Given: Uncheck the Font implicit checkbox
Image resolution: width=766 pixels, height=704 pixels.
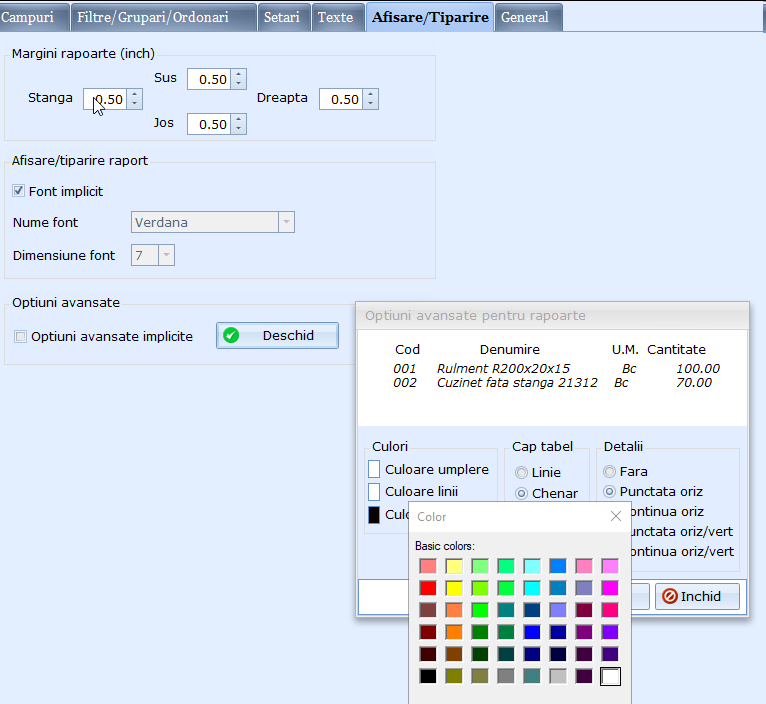Looking at the screenshot, I should point(19,191).
